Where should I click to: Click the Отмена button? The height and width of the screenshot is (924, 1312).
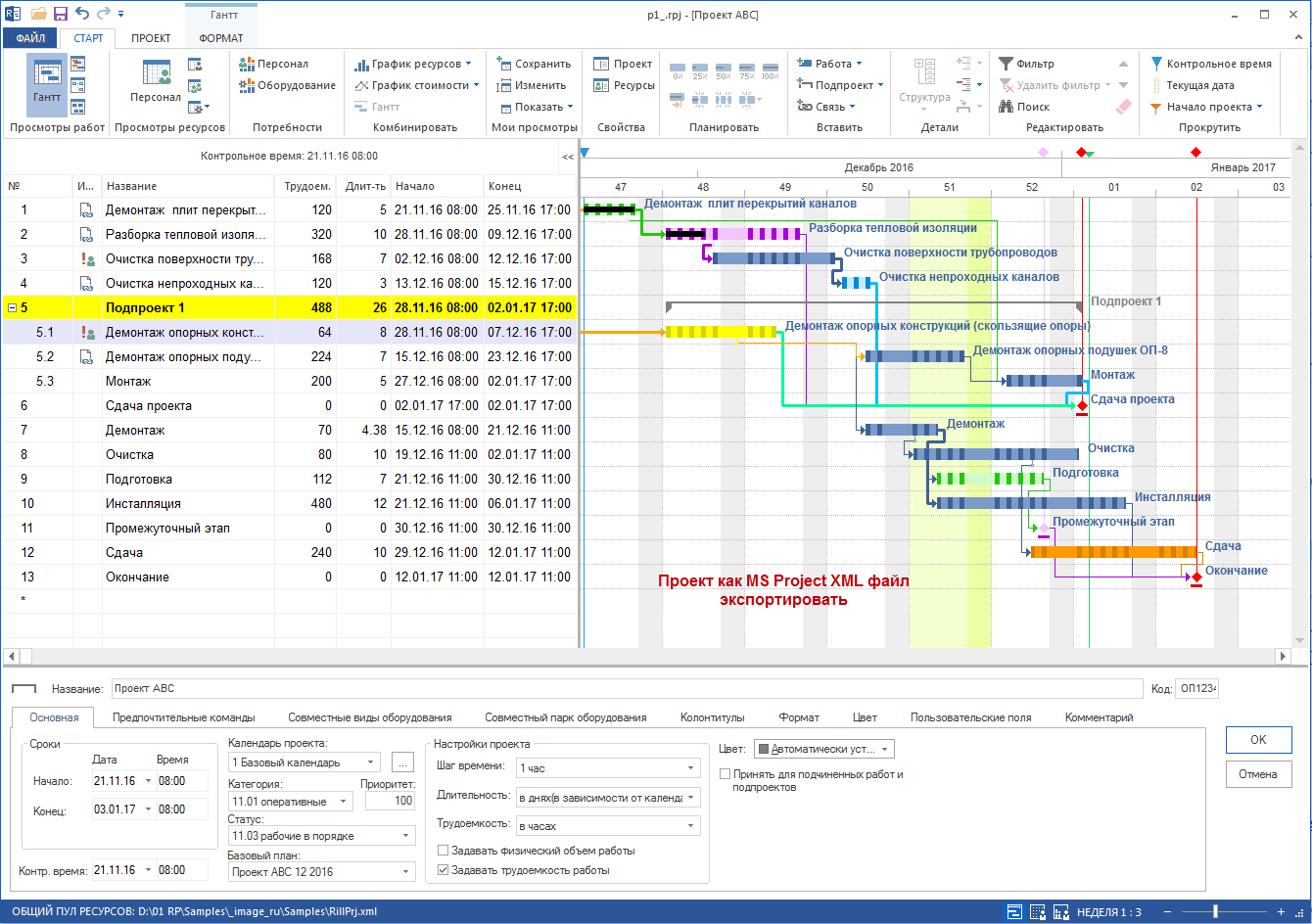coord(1258,774)
